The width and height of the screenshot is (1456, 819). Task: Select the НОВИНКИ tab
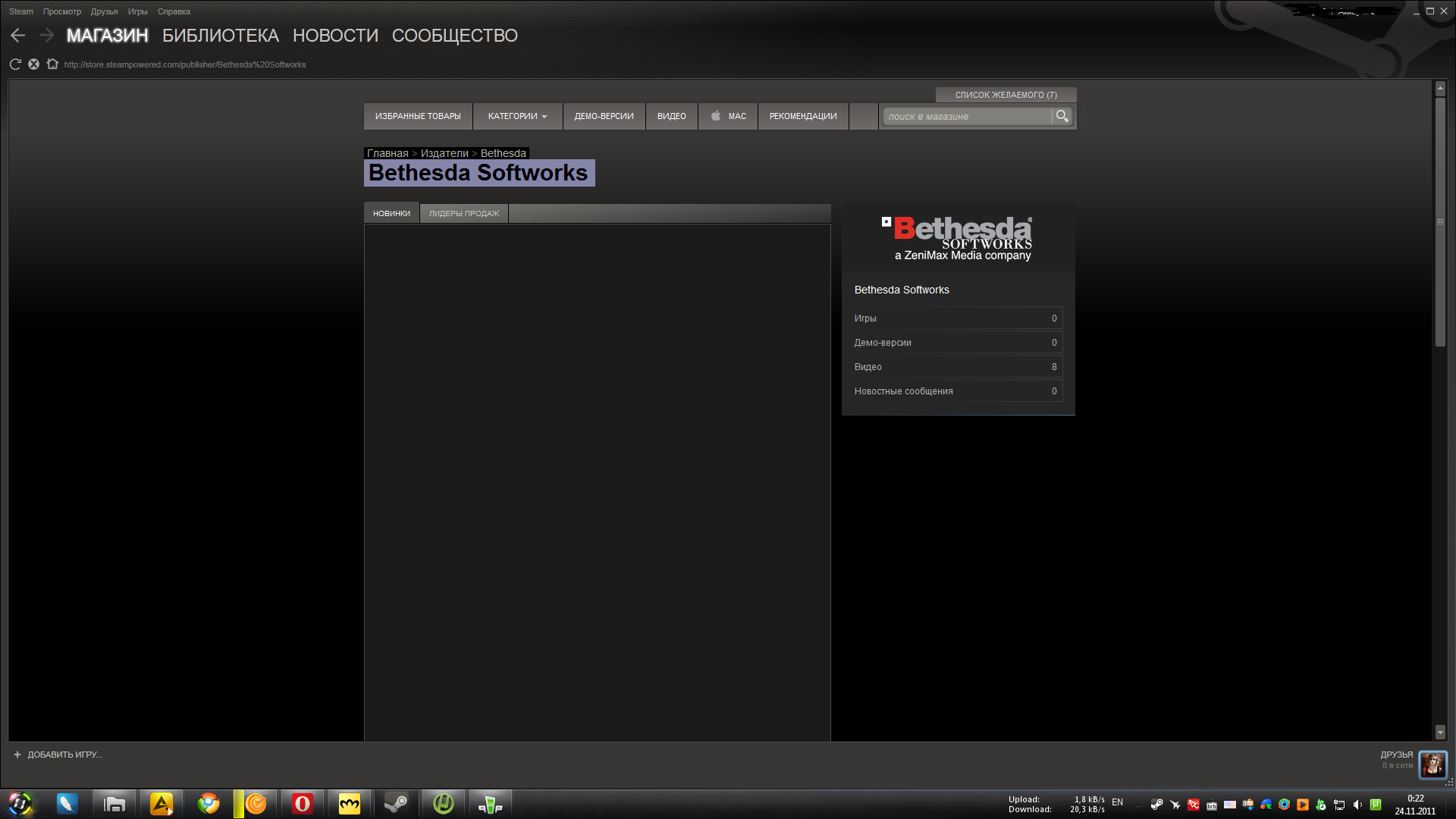pos(391,213)
